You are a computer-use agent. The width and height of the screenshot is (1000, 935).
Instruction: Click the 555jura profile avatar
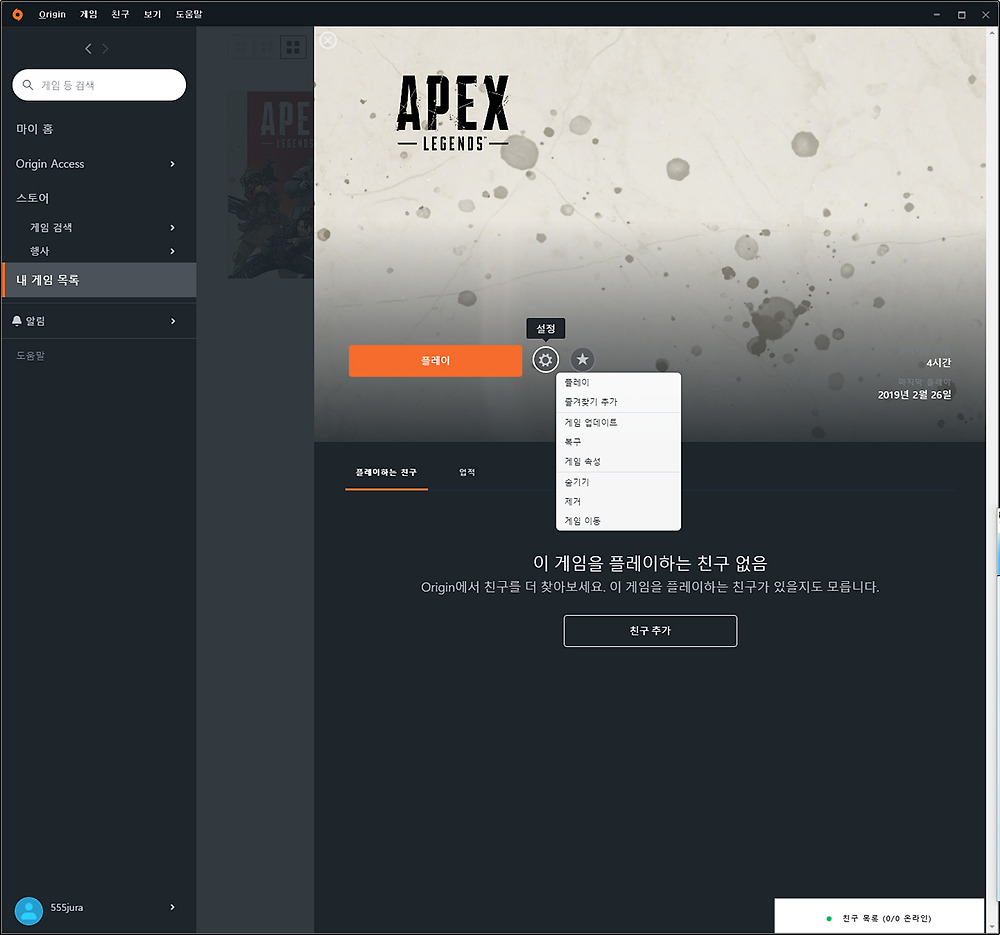[29, 911]
